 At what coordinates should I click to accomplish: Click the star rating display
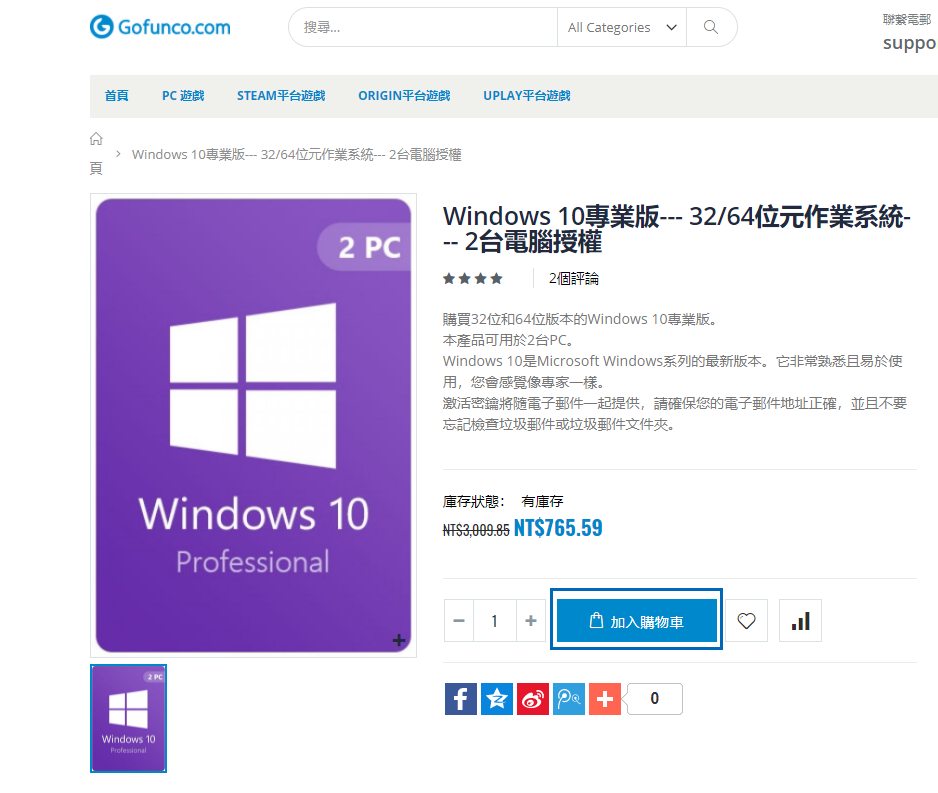click(473, 279)
